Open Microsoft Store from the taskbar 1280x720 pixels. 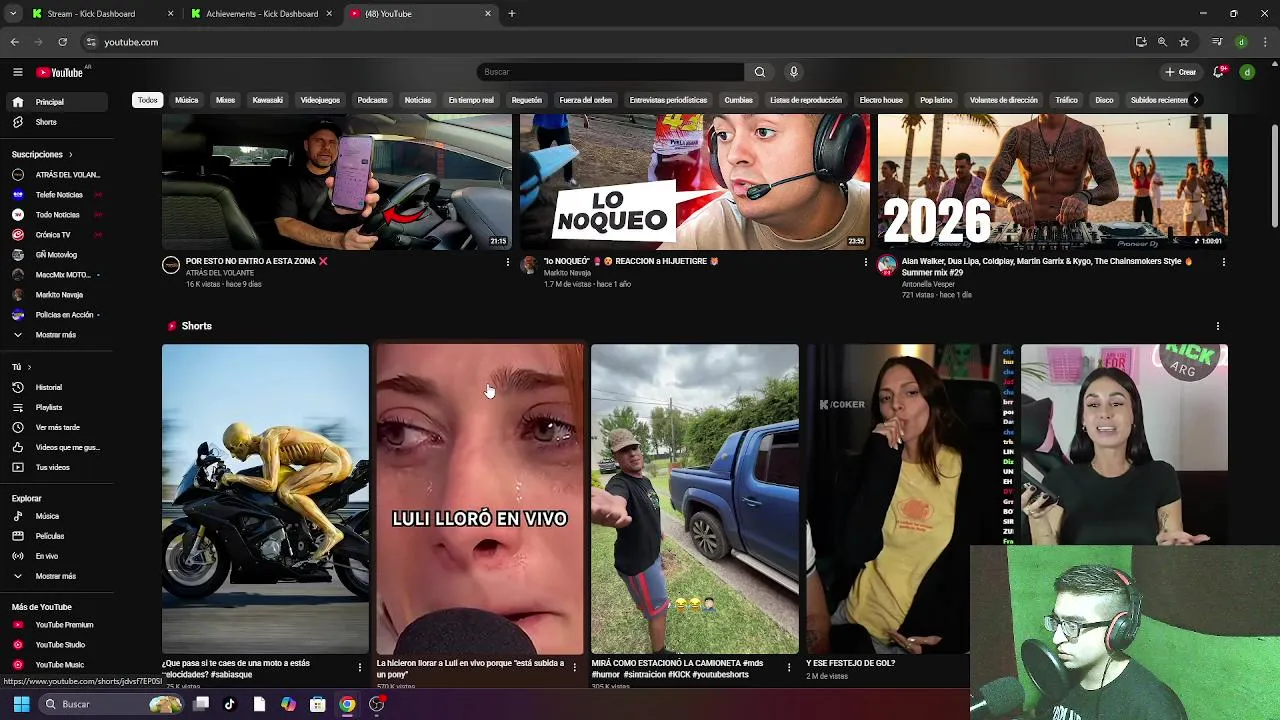click(x=317, y=704)
